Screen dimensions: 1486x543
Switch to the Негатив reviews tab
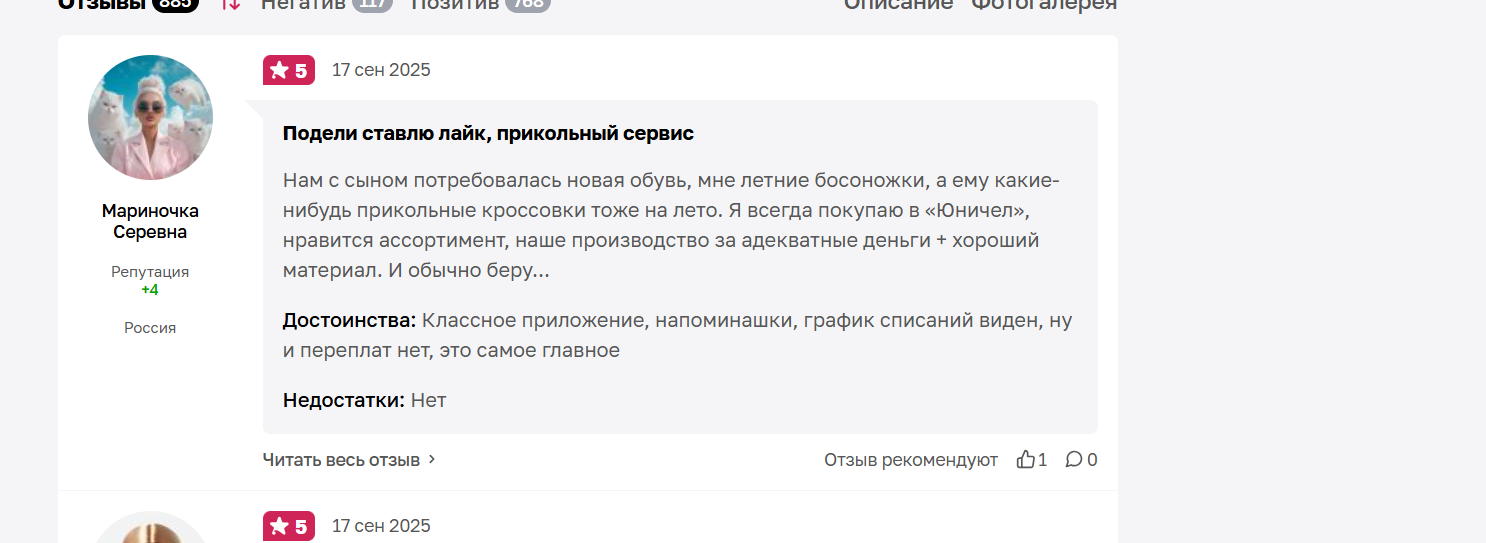point(303,4)
